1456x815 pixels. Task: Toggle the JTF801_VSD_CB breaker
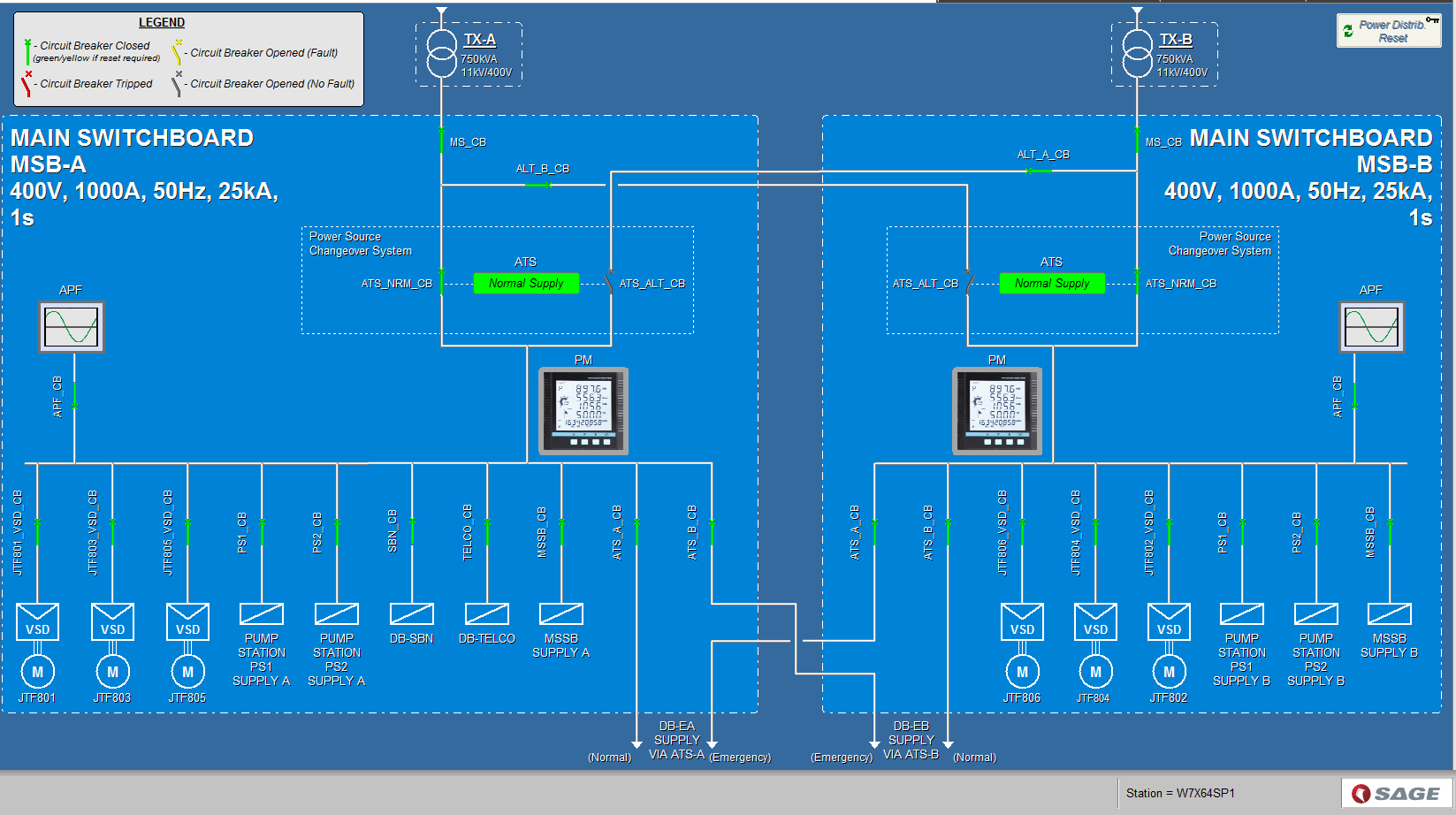tap(38, 532)
